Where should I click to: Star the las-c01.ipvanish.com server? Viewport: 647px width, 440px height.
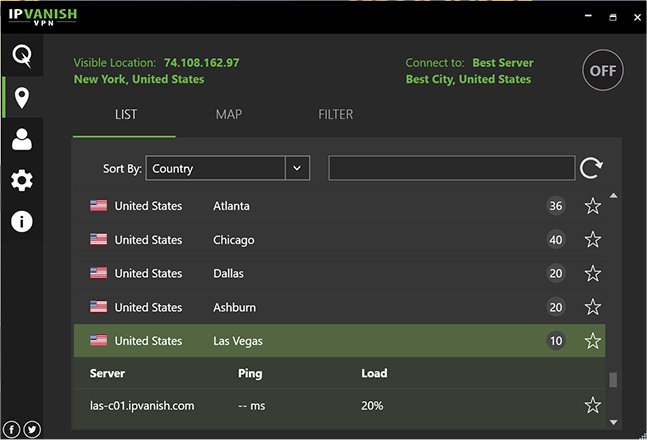coord(593,405)
